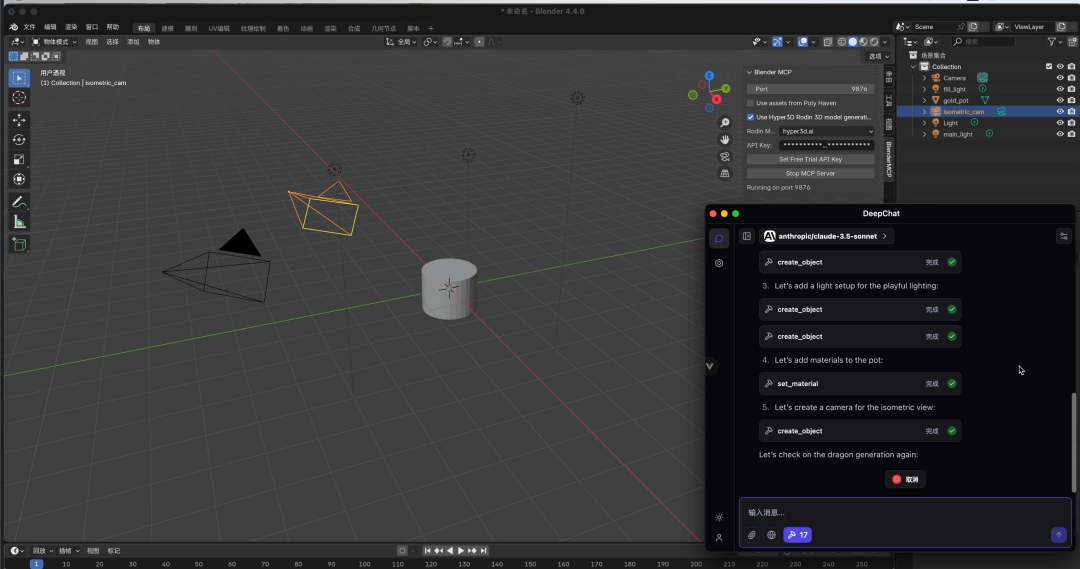This screenshot has height=569, width=1080.
Task: Open the 文件 menu
Action: (29, 27)
